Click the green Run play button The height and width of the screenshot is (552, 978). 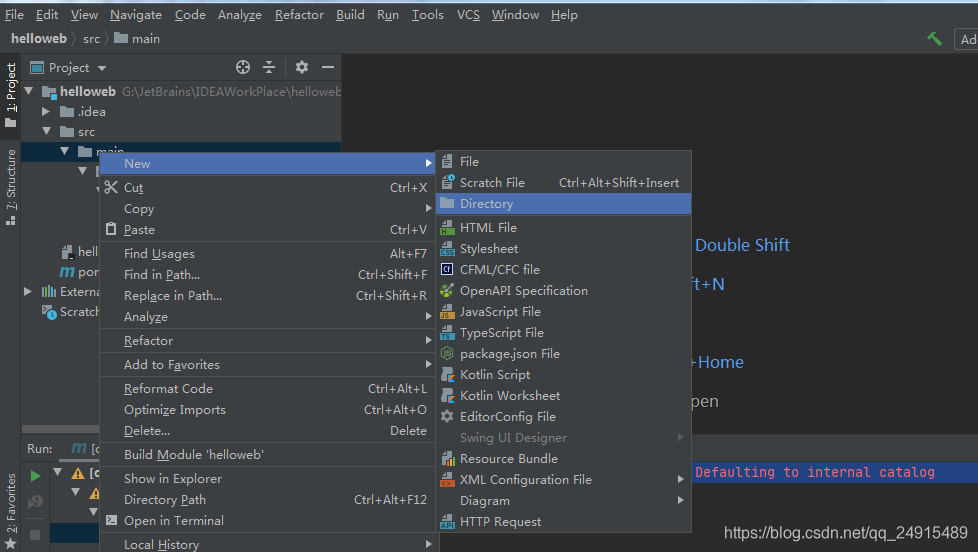pos(36,476)
